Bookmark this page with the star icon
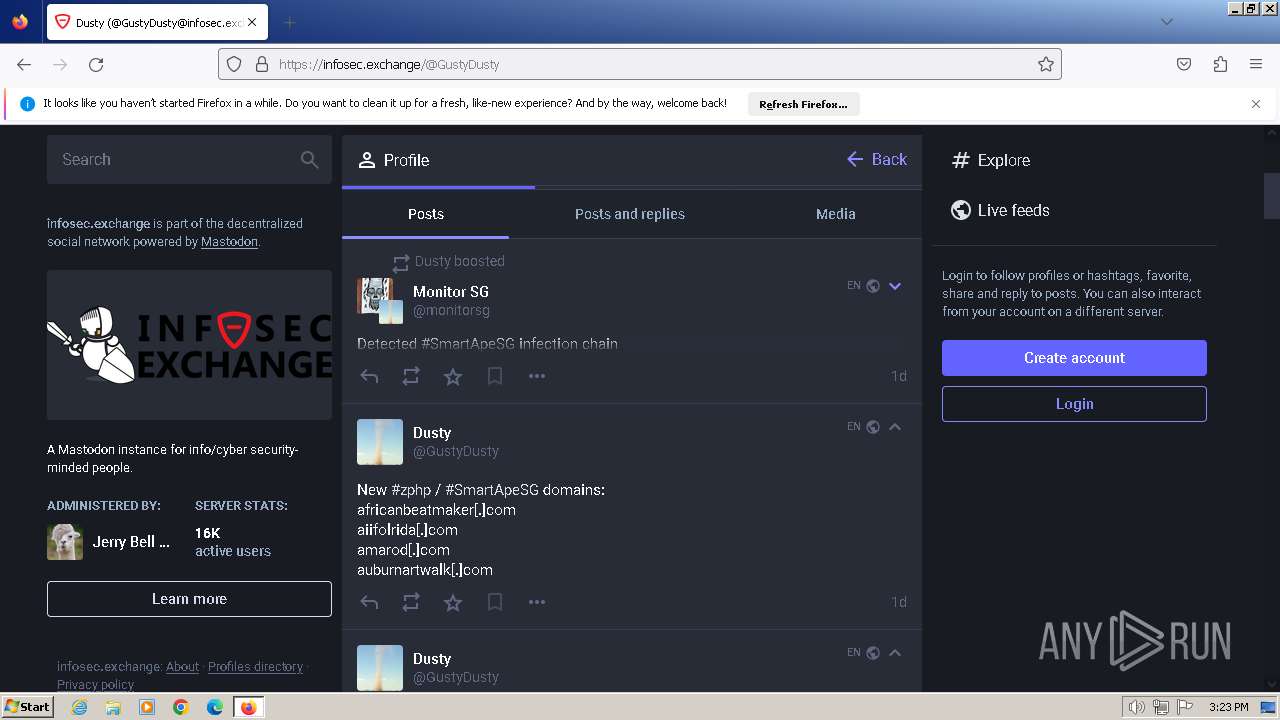 pos(1046,64)
